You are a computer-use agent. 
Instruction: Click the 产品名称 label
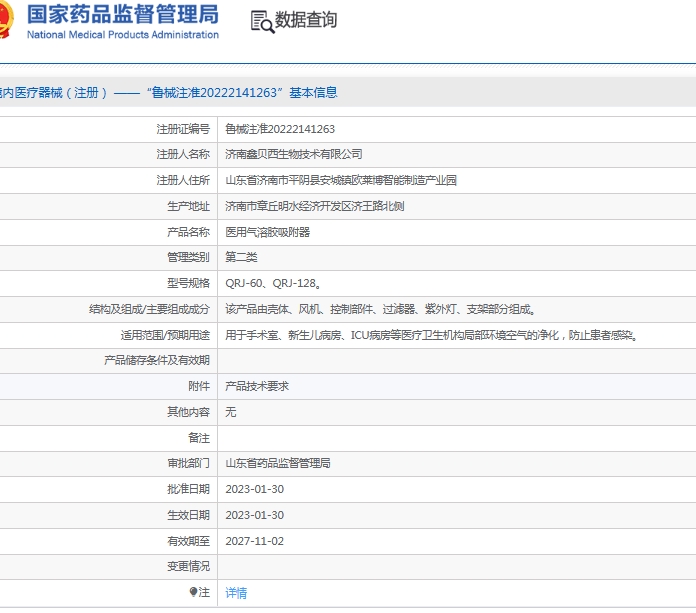(x=188, y=232)
